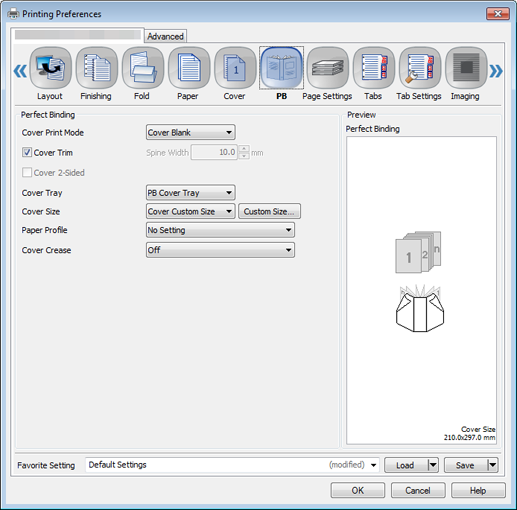This screenshot has width=517, height=510.
Task: Open the Layout settings icon
Action: click(50, 68)
